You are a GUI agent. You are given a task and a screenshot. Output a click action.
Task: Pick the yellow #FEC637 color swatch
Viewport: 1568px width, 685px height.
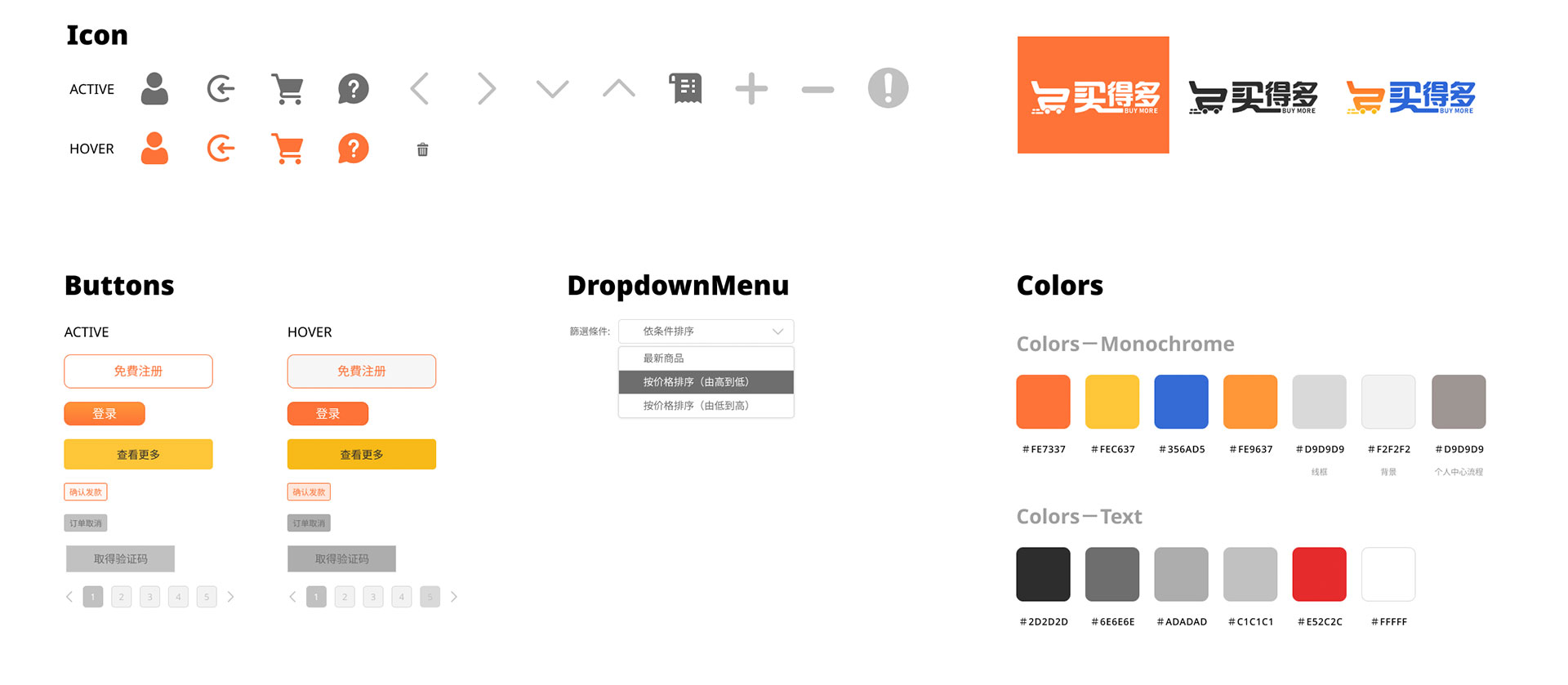[1112, 402]
